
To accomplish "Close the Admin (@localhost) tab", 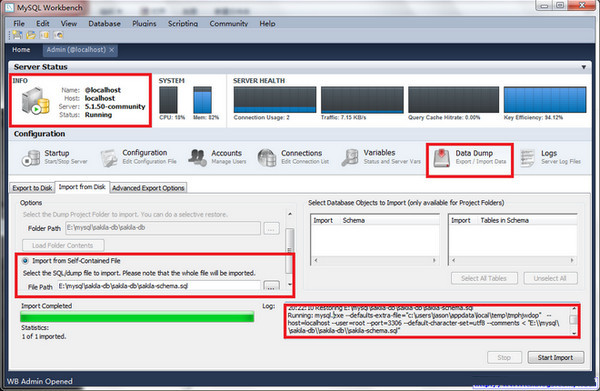I will point(111,50).
